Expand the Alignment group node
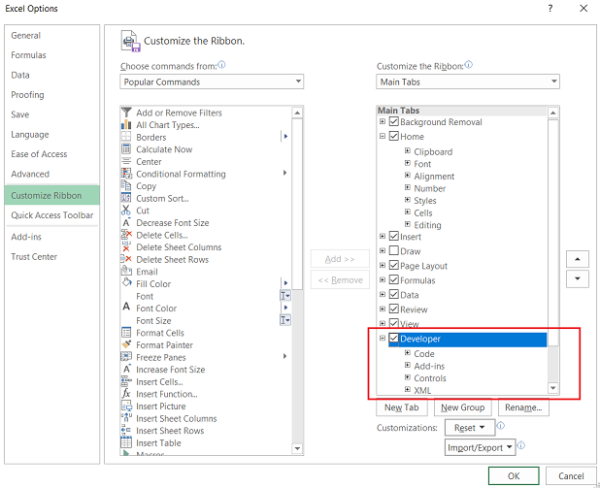The width and height of the screenshot is (600, 488). tap(408, 175)
